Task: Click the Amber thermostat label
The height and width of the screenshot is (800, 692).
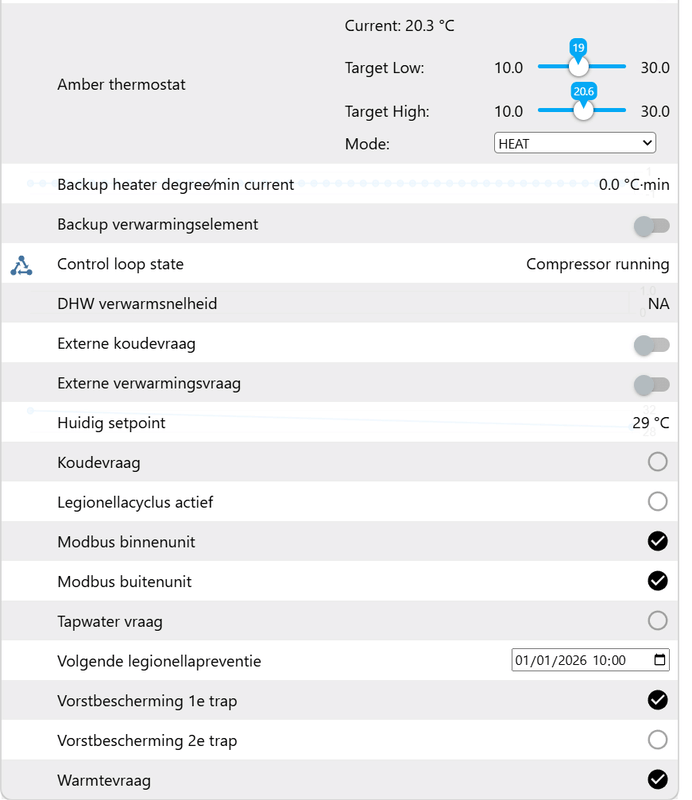Action: pos(122,84)
